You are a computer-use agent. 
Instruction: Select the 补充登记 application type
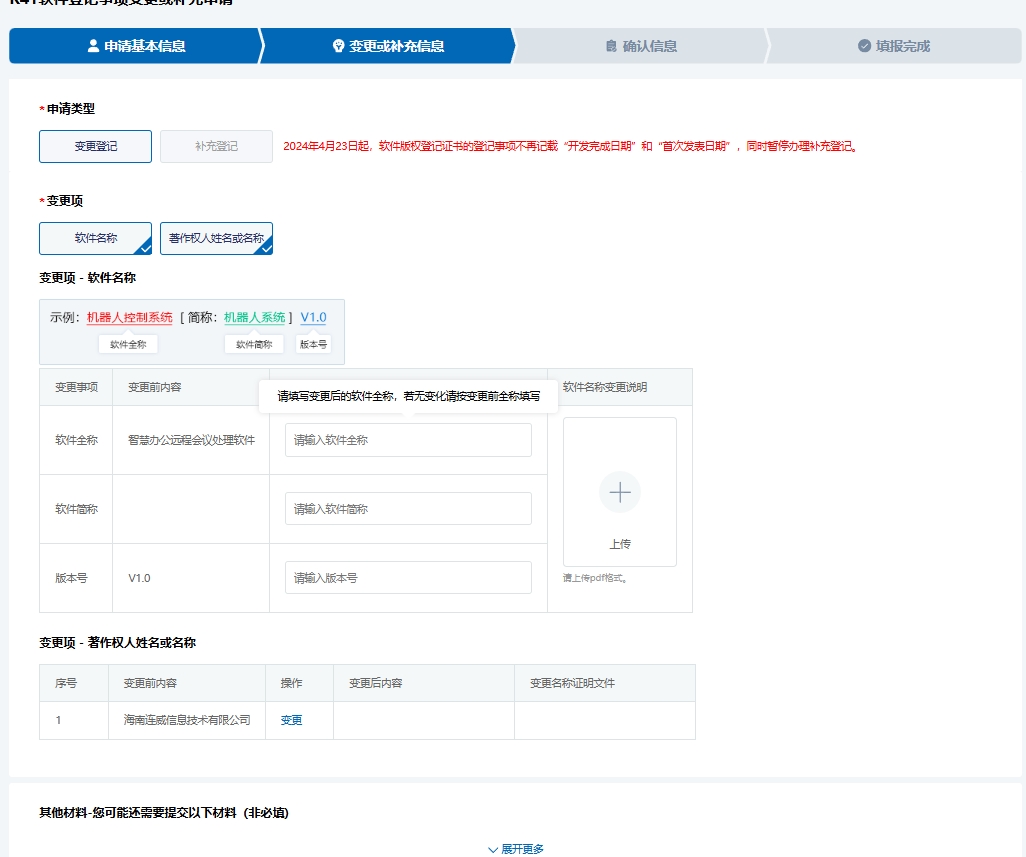tap(216, 146)
